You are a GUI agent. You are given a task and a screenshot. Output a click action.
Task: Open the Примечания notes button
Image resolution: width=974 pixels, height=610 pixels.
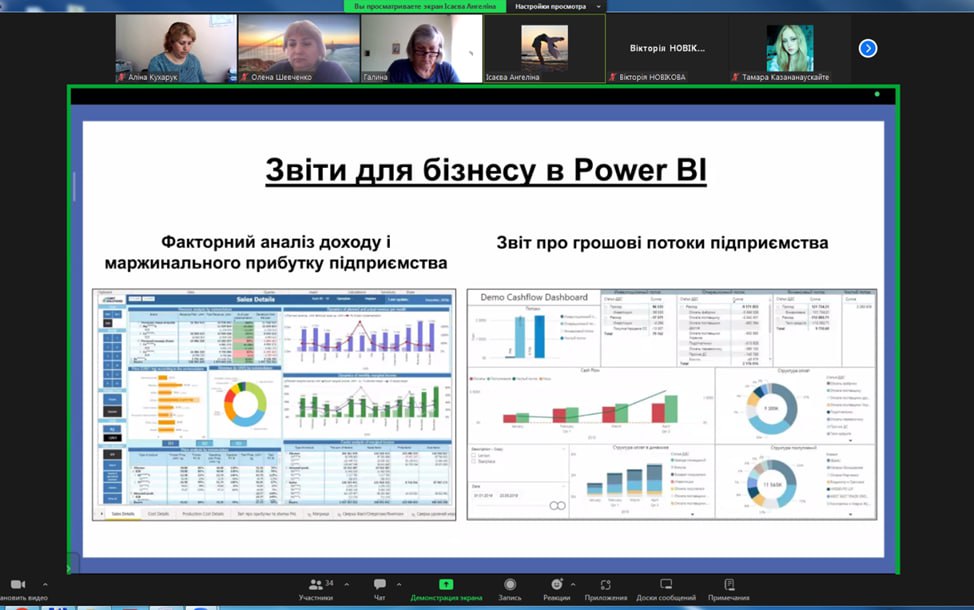(729, 590)
